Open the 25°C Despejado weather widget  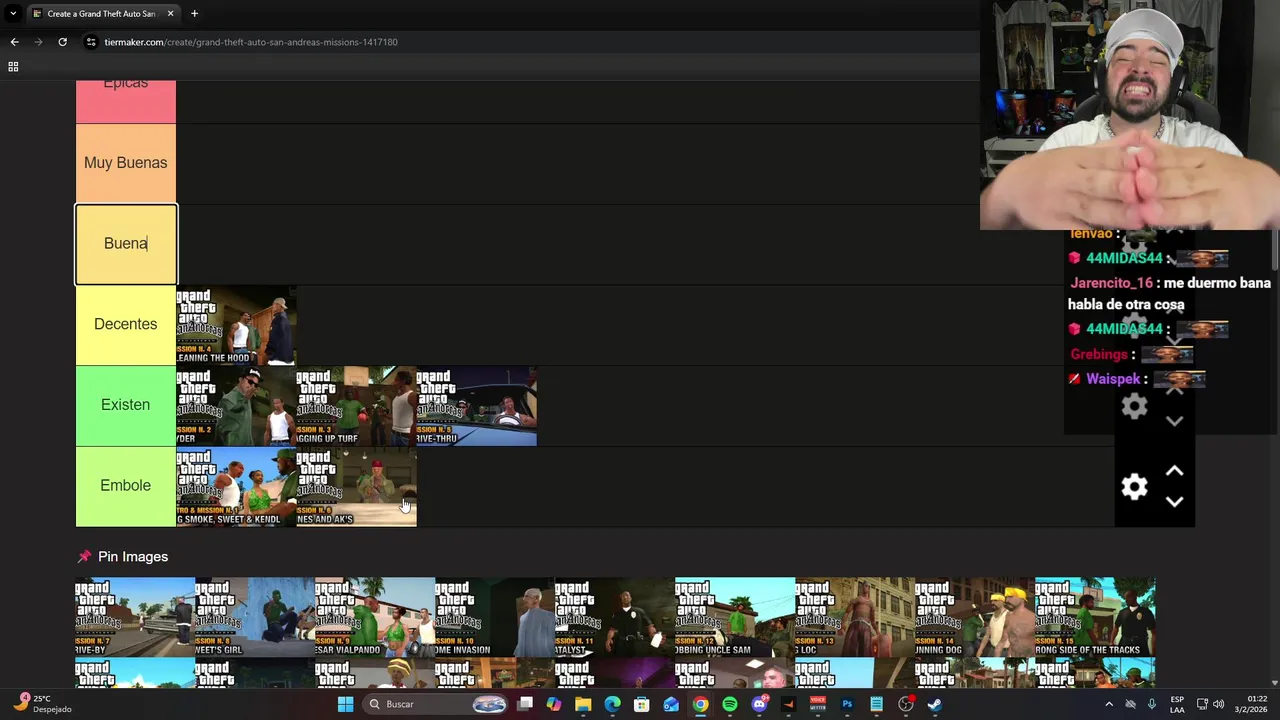coord(42,704)
